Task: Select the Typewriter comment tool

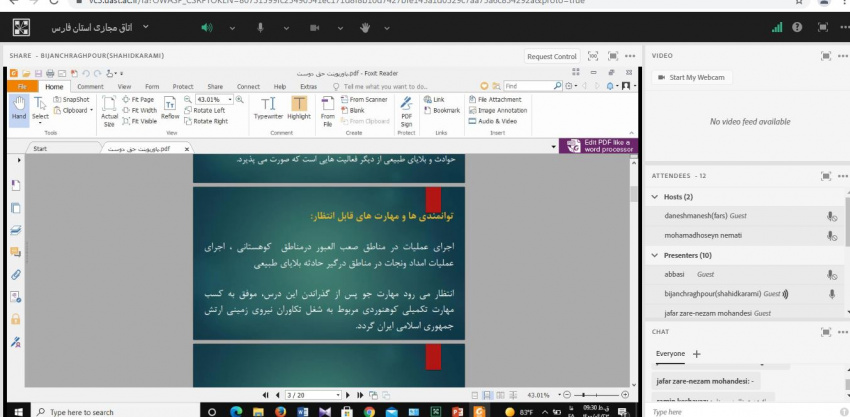Action: pyautogui.click(x=268, y=108)
